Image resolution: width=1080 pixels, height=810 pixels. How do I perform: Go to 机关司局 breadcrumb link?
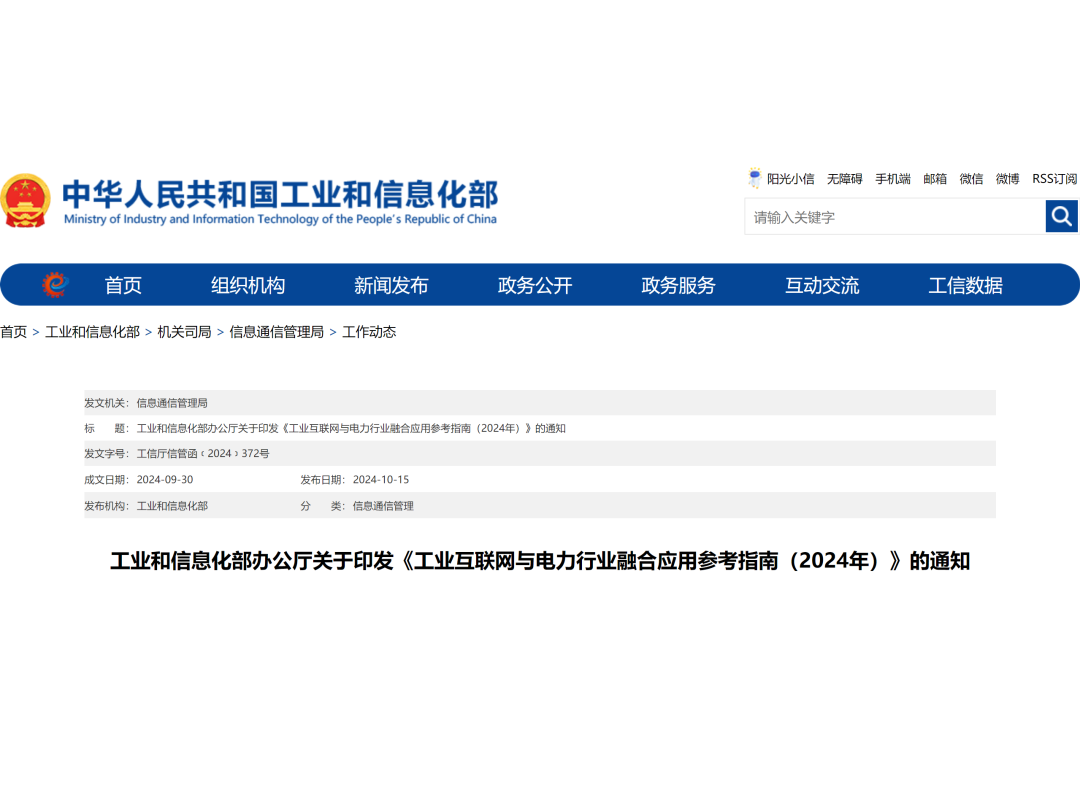coord(184,332)
